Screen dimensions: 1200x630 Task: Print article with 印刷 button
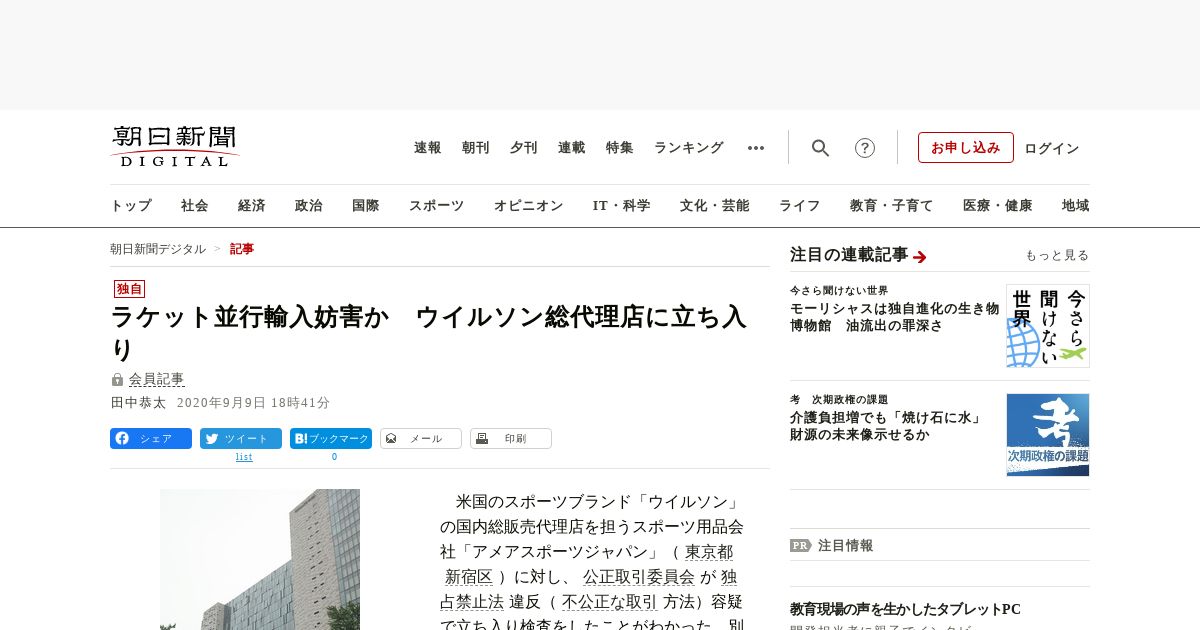click(x=511, y=438)
